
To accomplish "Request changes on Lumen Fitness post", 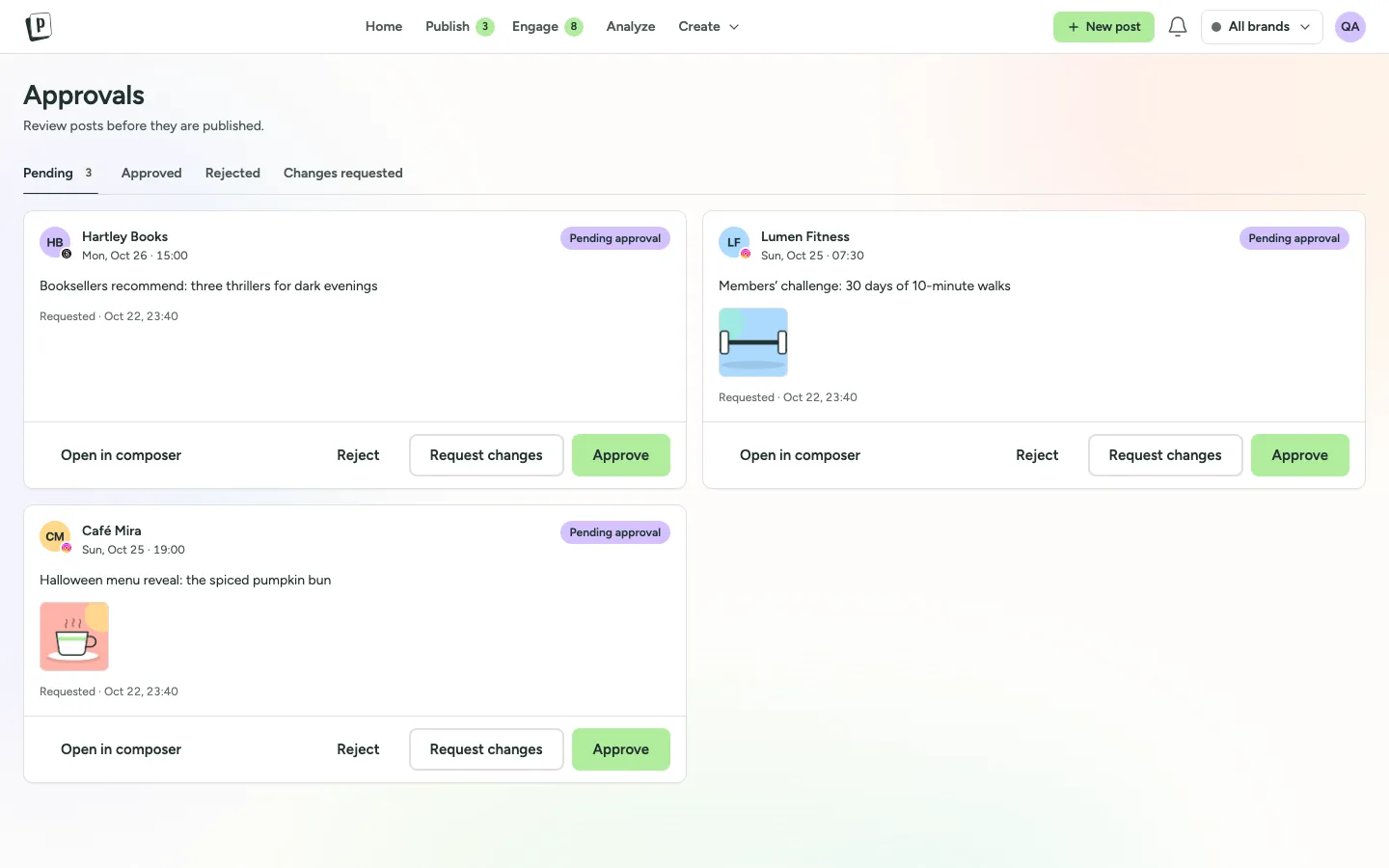I will (x=1165, y=455).
